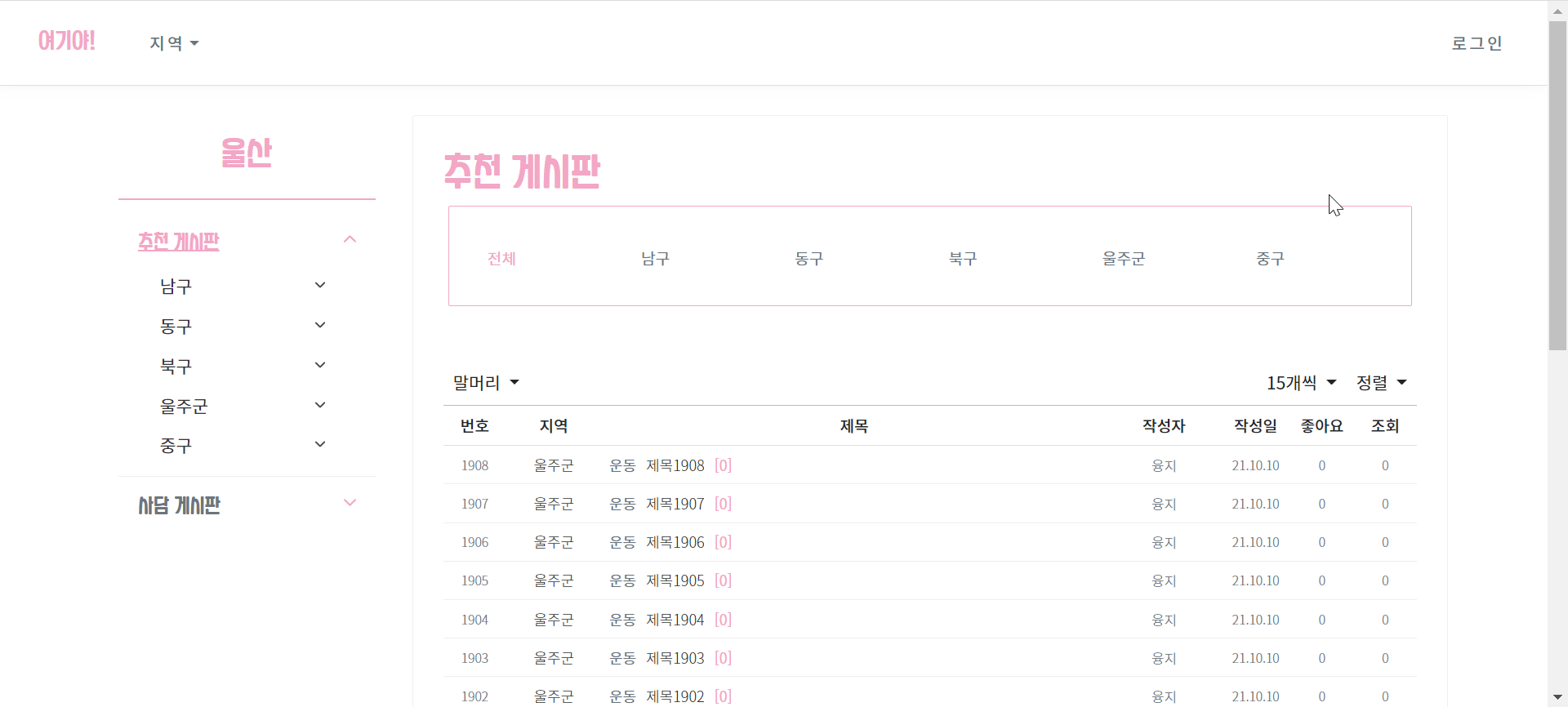Click the 울산 region heading
The image size is (1568, 707).
[x=247, y=153]
